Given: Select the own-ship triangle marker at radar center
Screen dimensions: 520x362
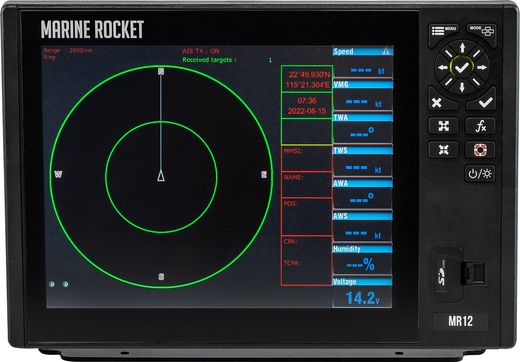Looking at the screenshot, I should [x=161, y=176].
